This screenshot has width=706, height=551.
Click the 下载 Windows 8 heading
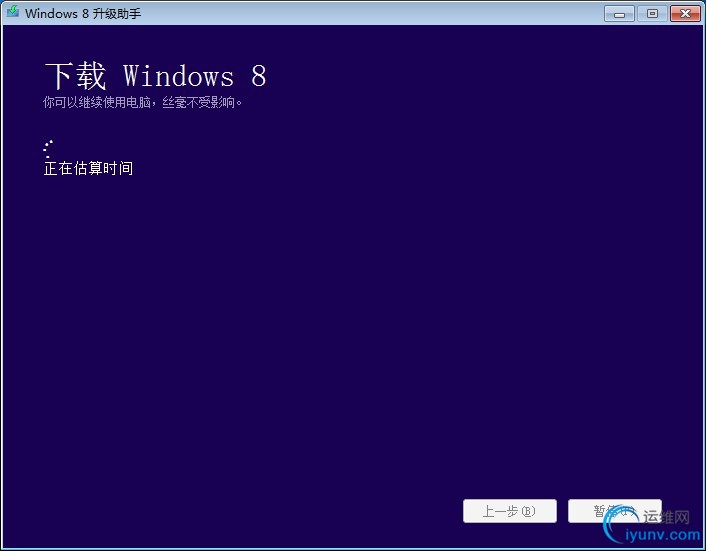coord(155,75)
